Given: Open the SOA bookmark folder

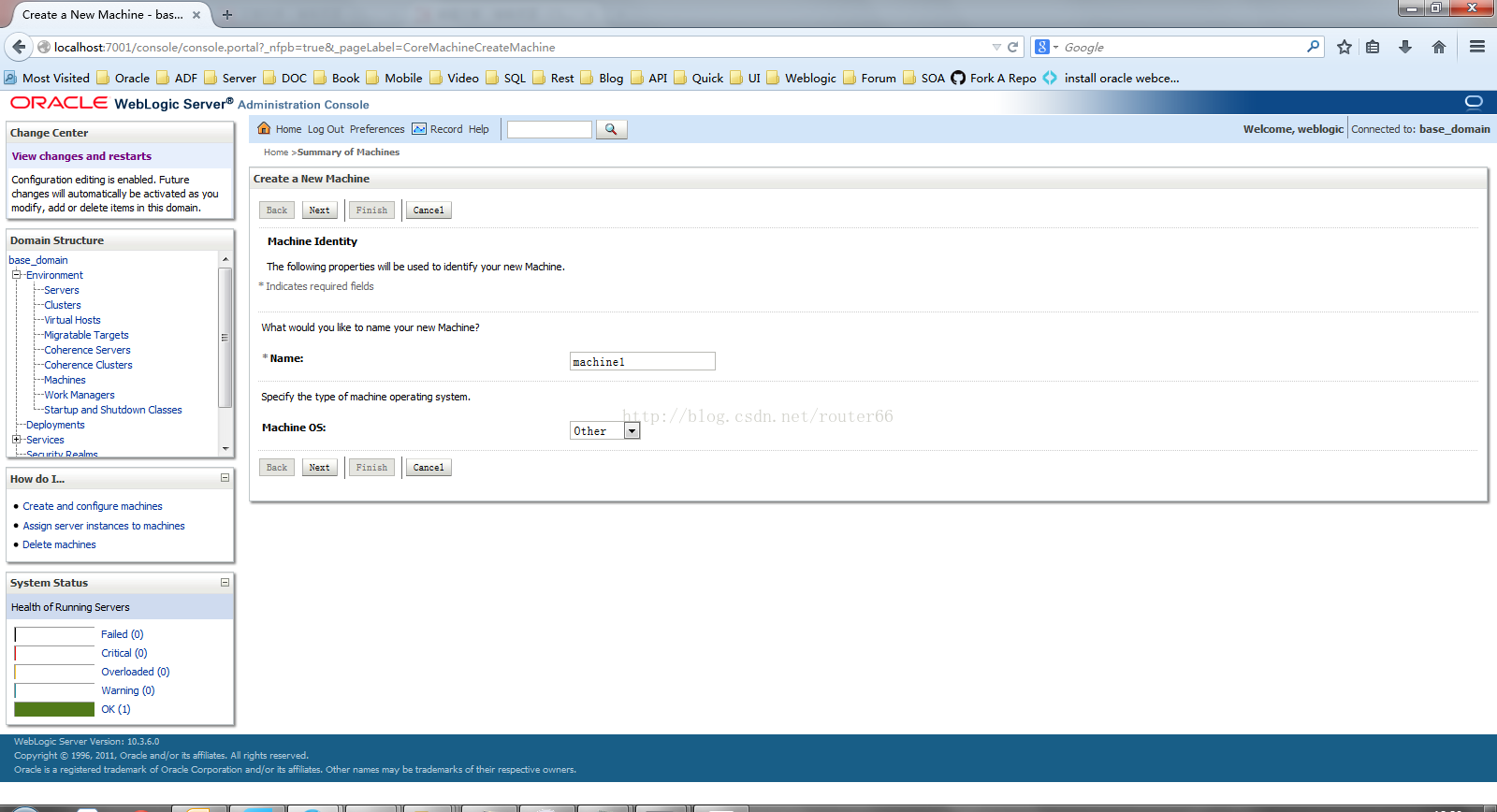Looking at the screenshot, I should 923,78.
